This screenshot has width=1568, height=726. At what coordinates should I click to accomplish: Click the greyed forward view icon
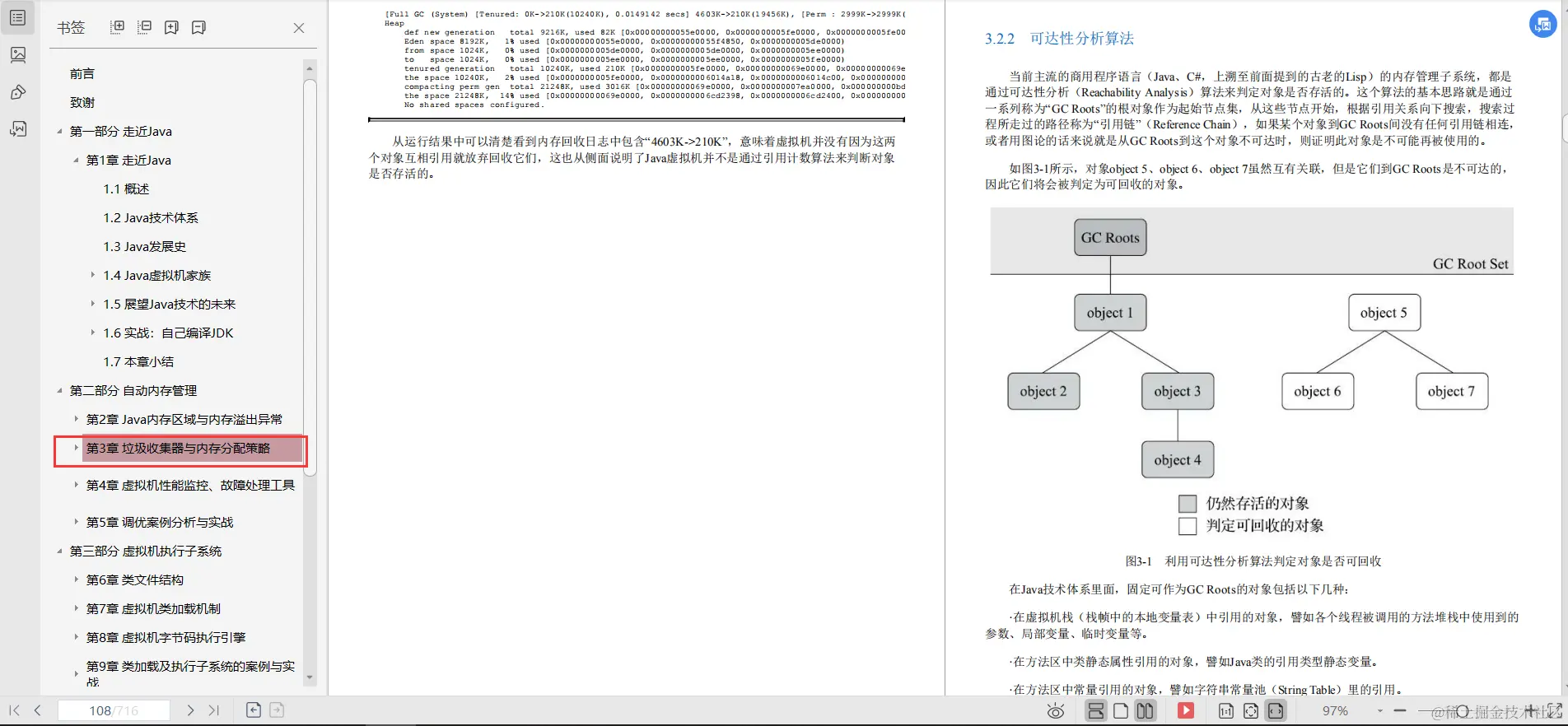(x=277, y=710)
